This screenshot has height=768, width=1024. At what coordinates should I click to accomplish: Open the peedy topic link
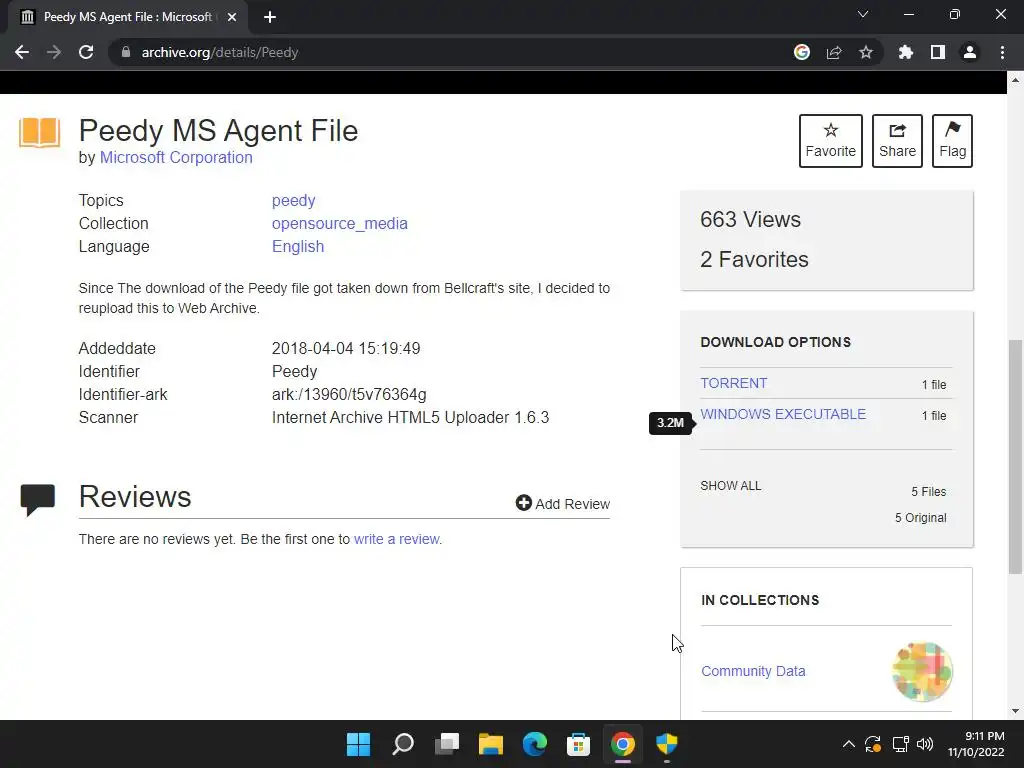coord(293,200)
